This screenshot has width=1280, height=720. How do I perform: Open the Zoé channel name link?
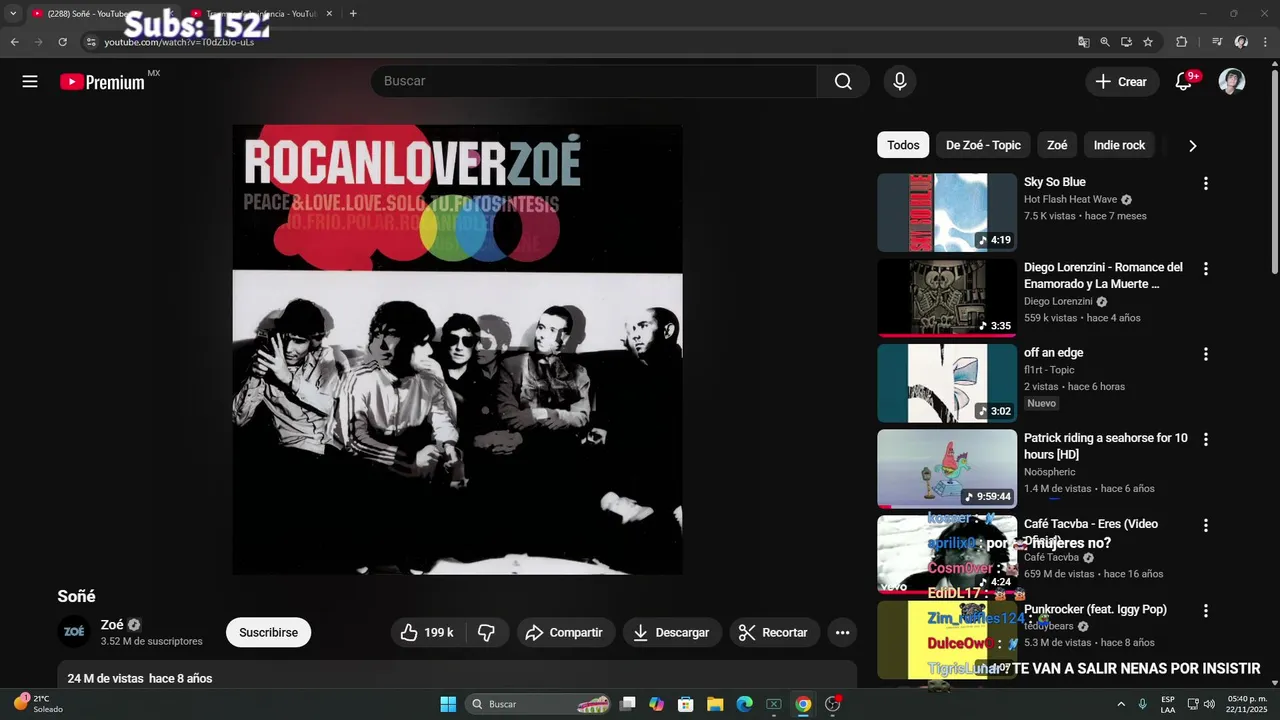click(x=112, y=625)
